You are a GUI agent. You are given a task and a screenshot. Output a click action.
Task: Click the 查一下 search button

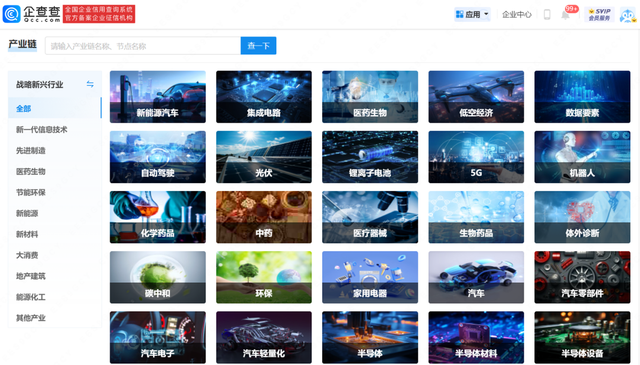click(x=258, y=46)
